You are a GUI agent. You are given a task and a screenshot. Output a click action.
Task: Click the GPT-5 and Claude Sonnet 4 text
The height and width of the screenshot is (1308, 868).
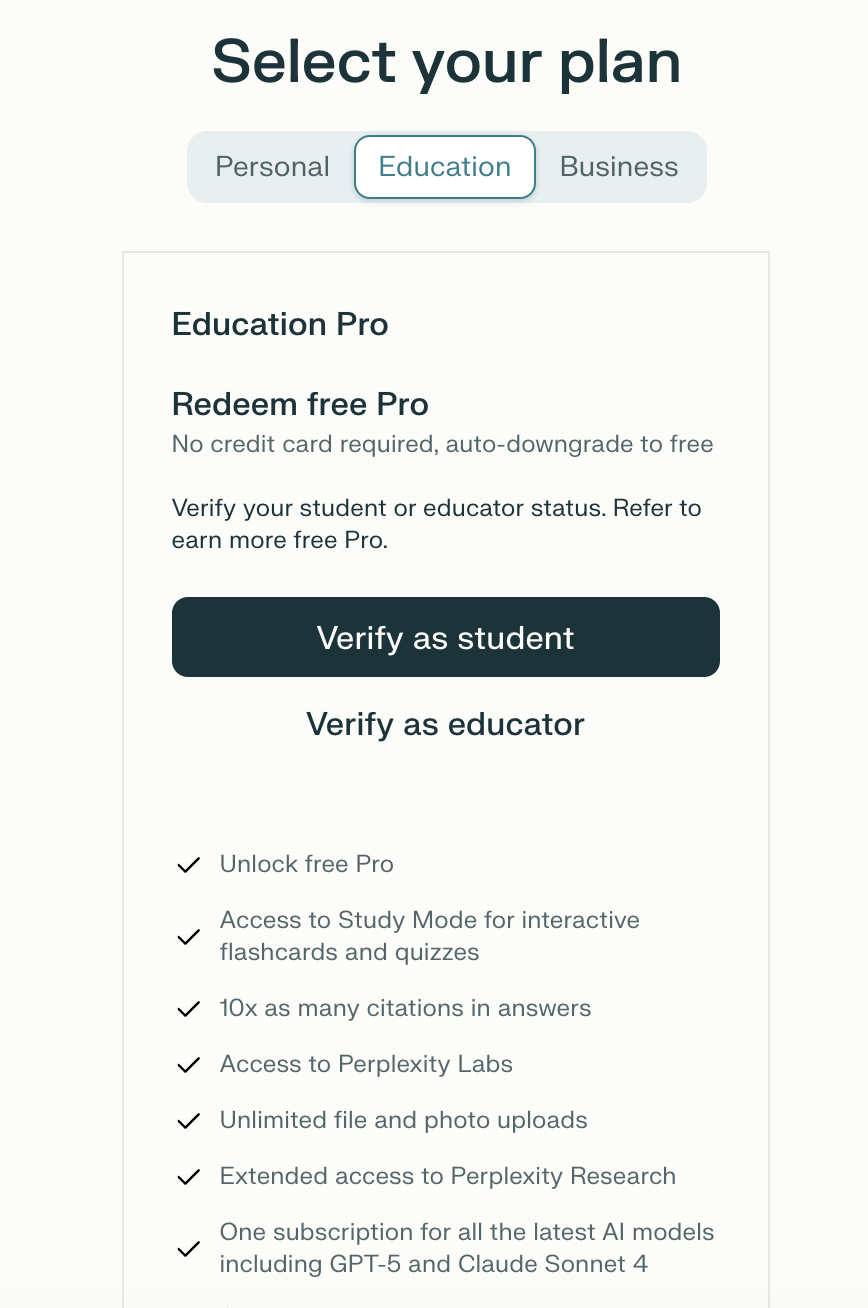point(433,1264)
